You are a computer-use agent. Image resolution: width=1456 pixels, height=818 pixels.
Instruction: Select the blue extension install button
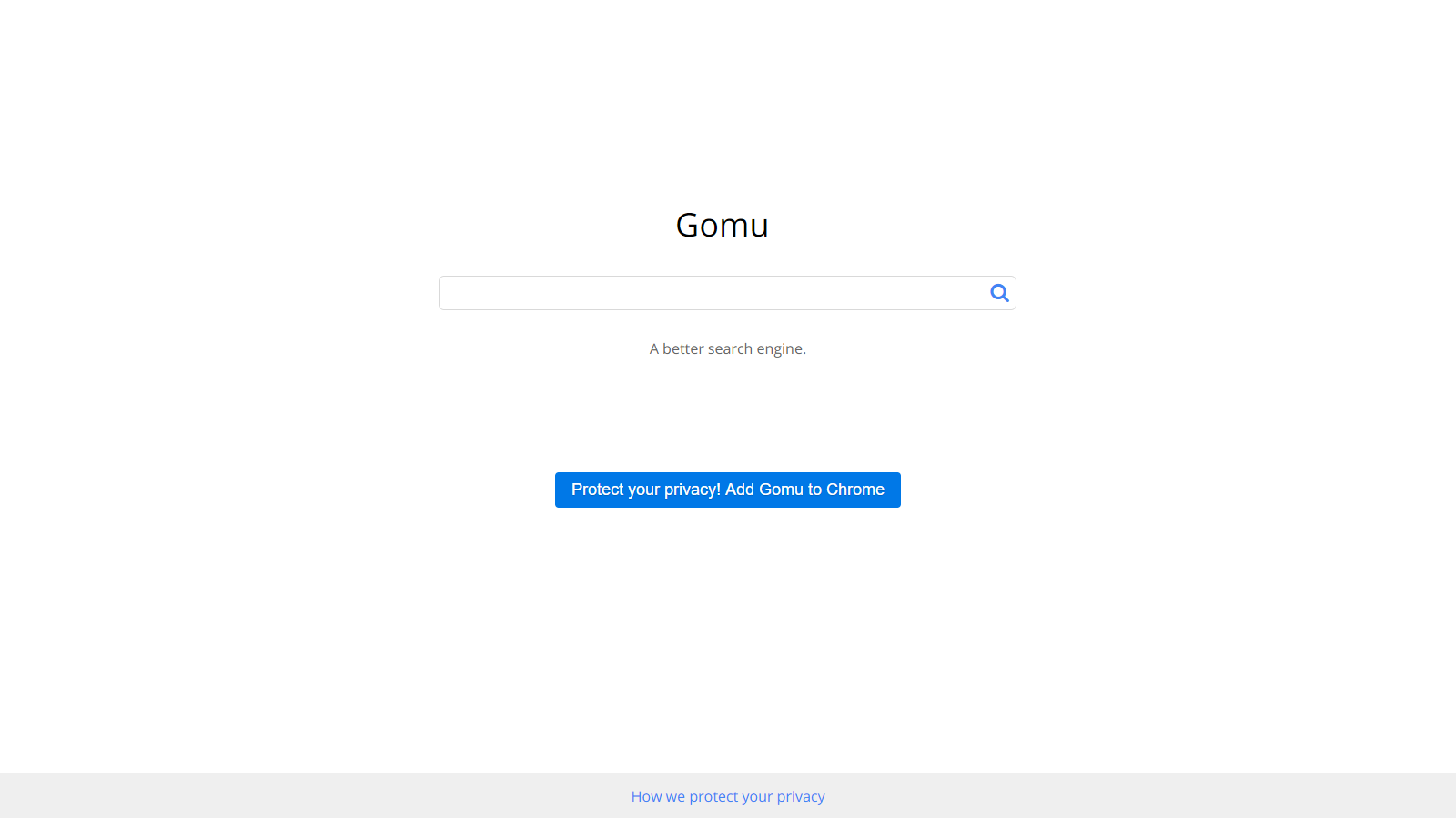727,490
